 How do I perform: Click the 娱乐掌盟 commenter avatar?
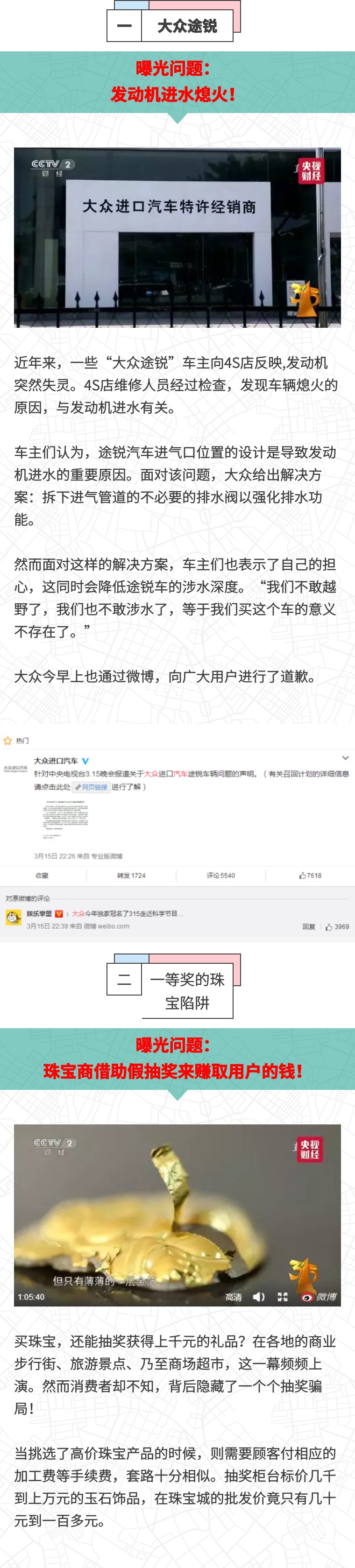(14, 917)
